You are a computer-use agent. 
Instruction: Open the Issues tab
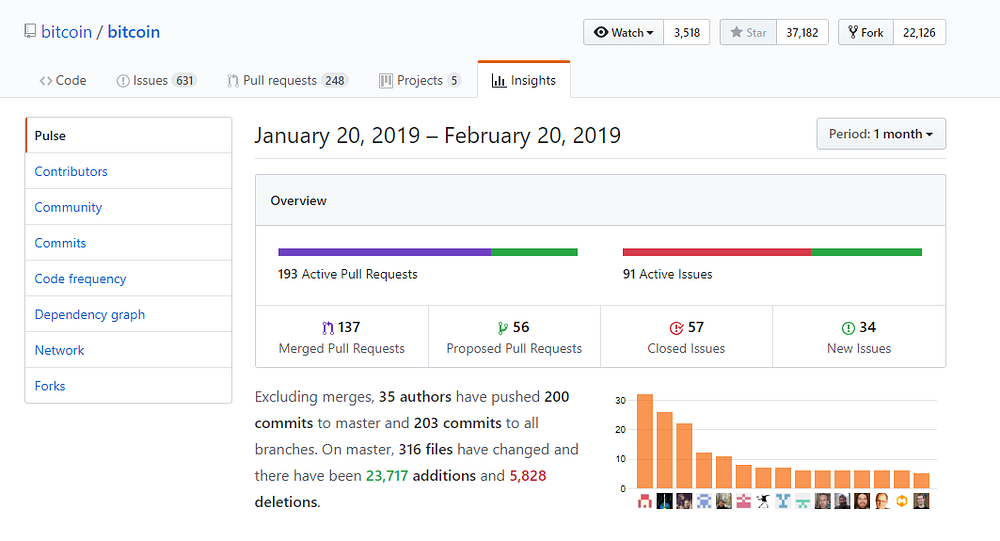tap(156, 80)
